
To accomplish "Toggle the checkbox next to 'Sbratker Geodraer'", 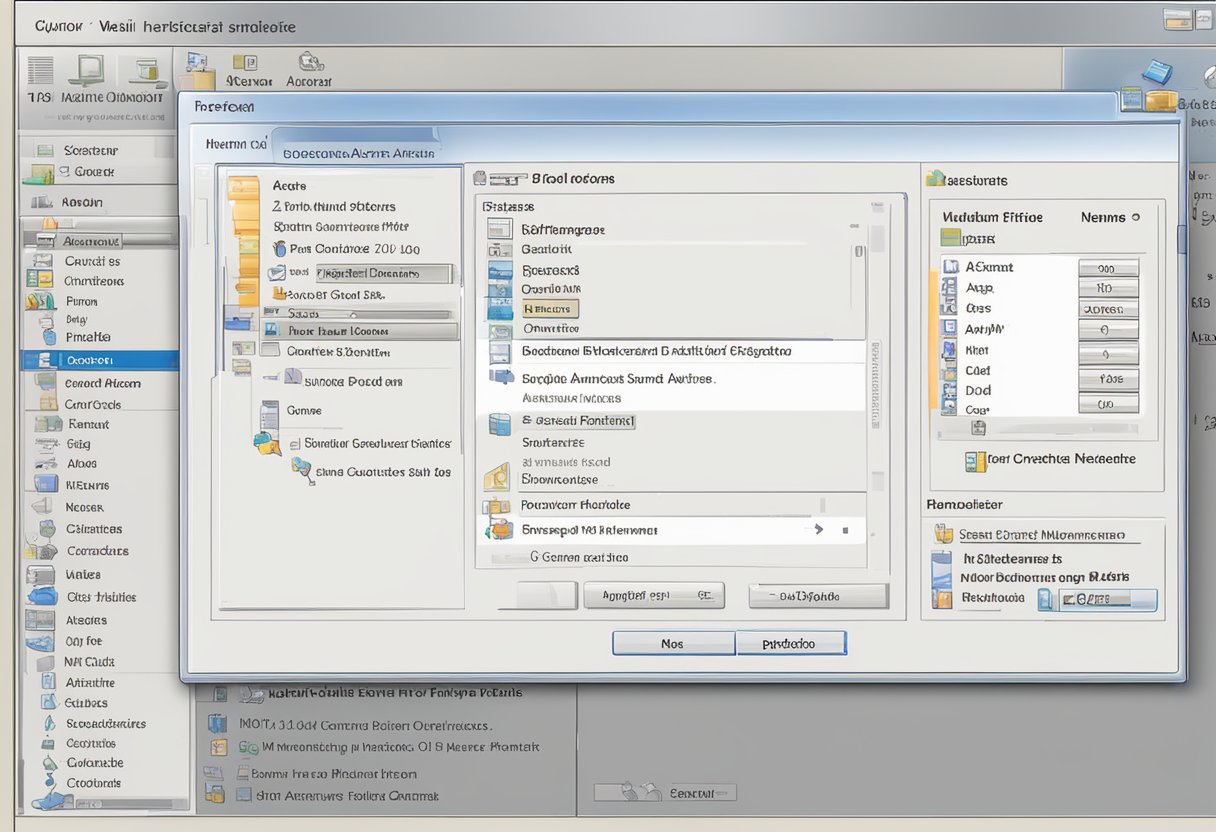I will point(295,443).
